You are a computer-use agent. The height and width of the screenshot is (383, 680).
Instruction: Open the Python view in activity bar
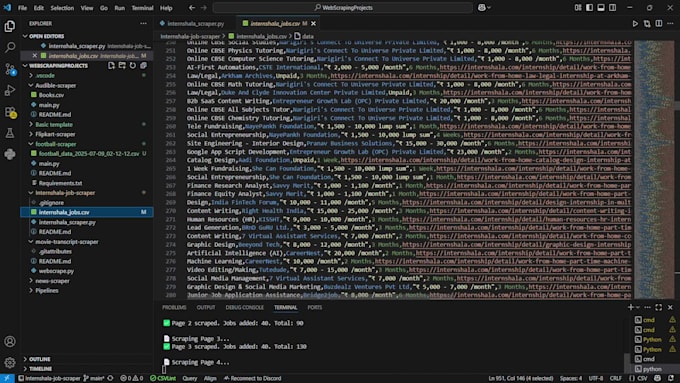(x=10, y=154)
